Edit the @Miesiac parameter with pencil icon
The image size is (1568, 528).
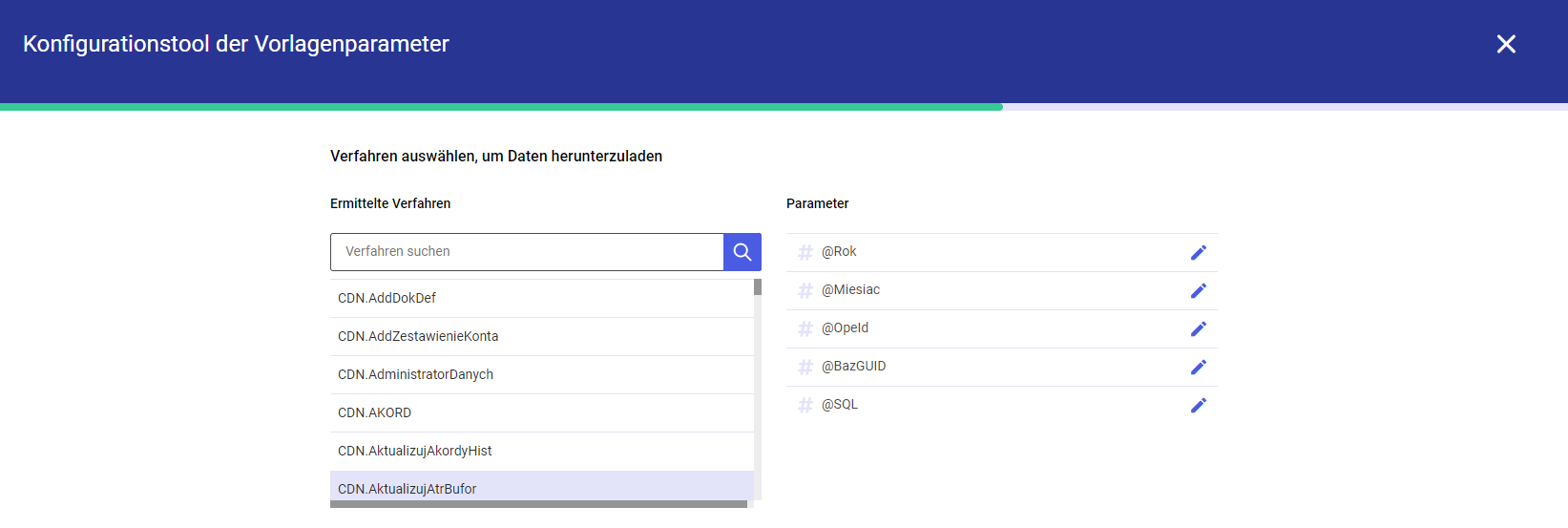1199,290
